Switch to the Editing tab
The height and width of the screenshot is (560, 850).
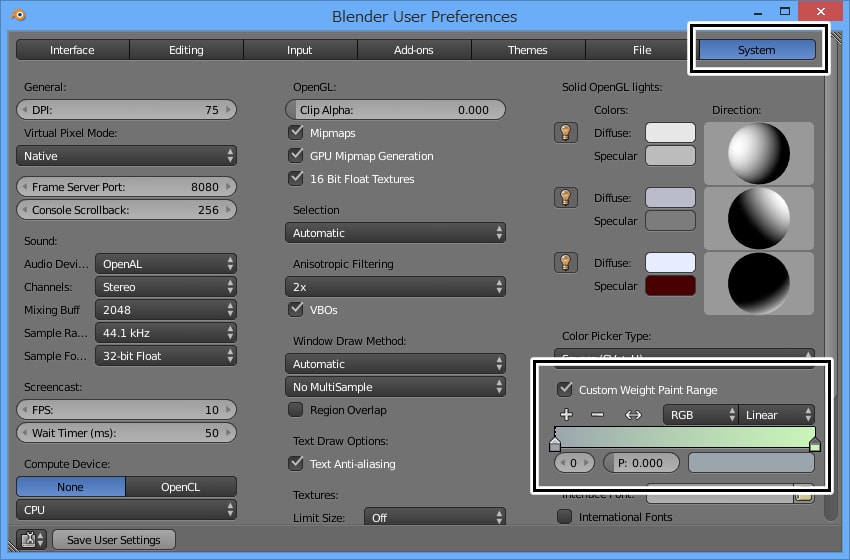pyautogui.click(x=186, y=50)
